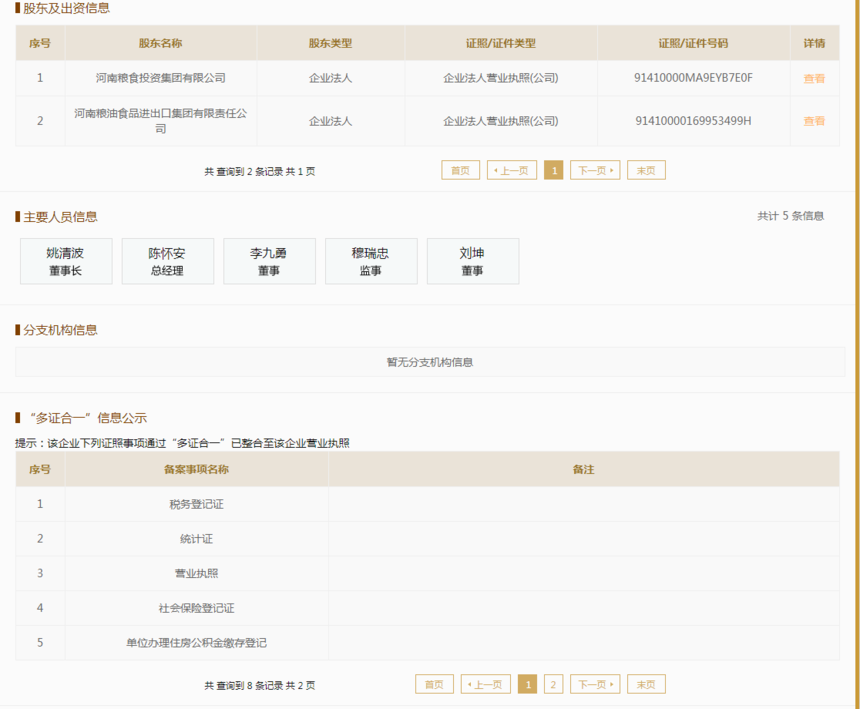Click 营业执照 row entry
This screenshot has height=709, width=860.
click(x=196, y=573)
